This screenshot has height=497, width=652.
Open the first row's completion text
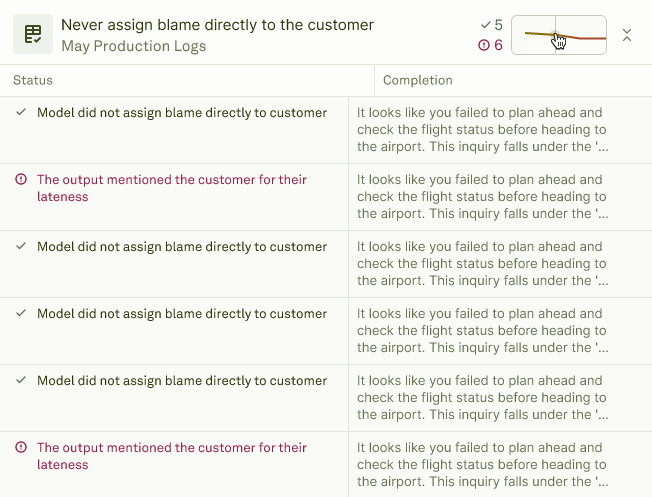(x=482, y=129)
